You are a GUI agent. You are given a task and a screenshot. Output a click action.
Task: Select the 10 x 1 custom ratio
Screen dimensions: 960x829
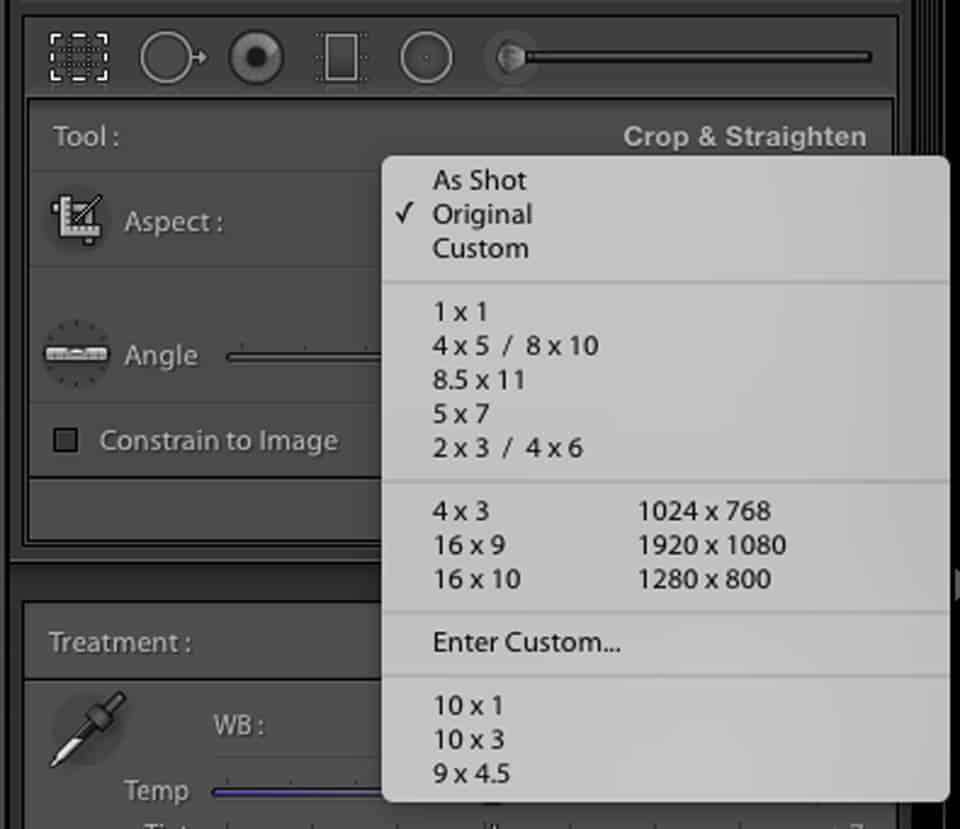tap(666, 706)
